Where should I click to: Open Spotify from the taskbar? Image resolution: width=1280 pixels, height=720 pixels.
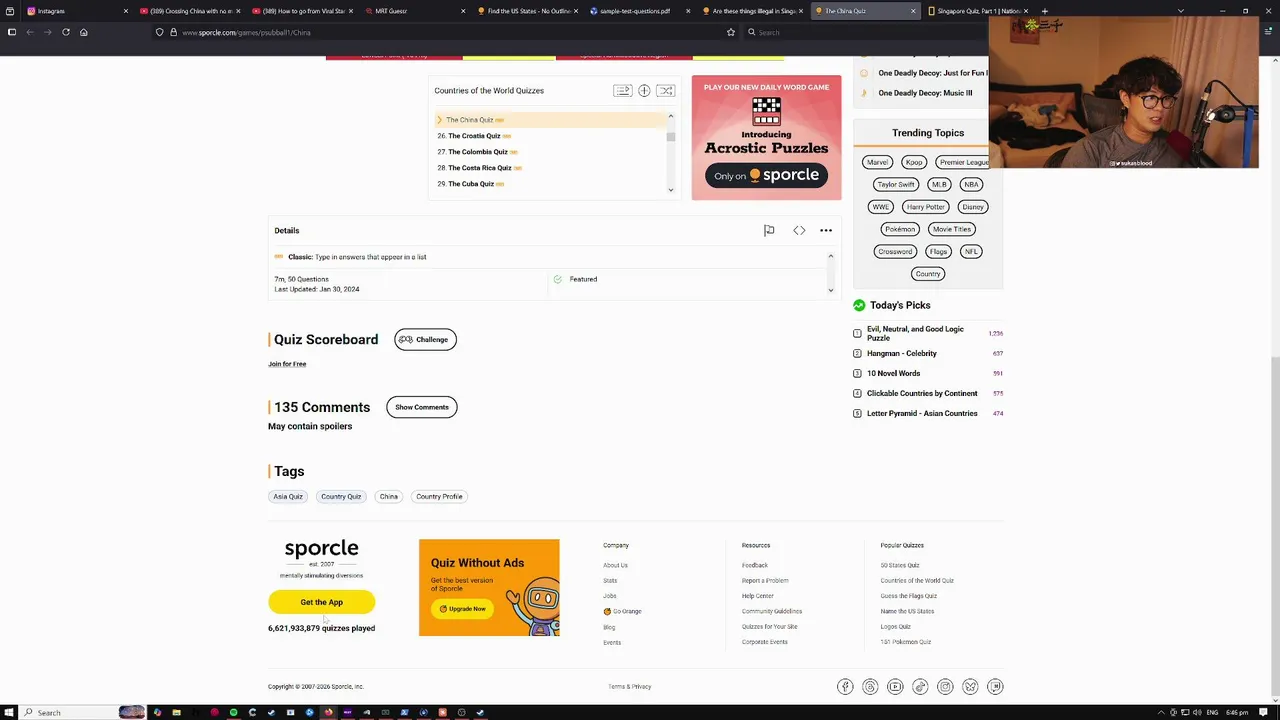click(x=233, y=713)
